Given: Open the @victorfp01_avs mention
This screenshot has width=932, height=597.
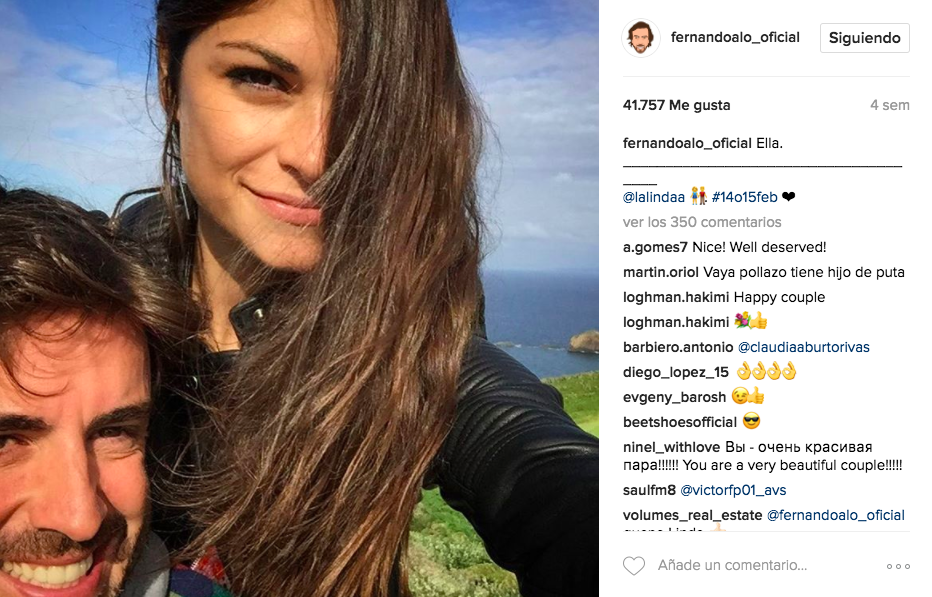Looking at the screenshot, I should click(x=733, y=490).
